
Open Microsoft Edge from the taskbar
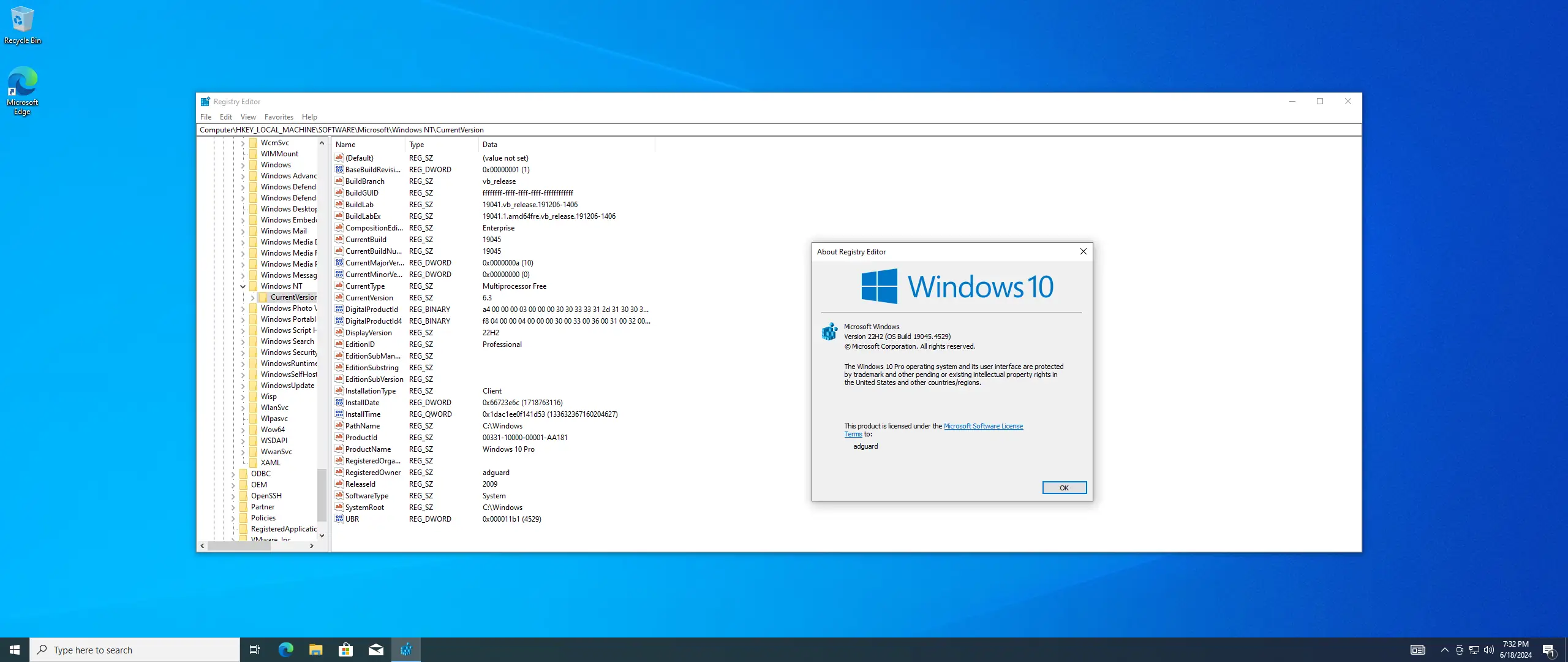pos(285,650)
